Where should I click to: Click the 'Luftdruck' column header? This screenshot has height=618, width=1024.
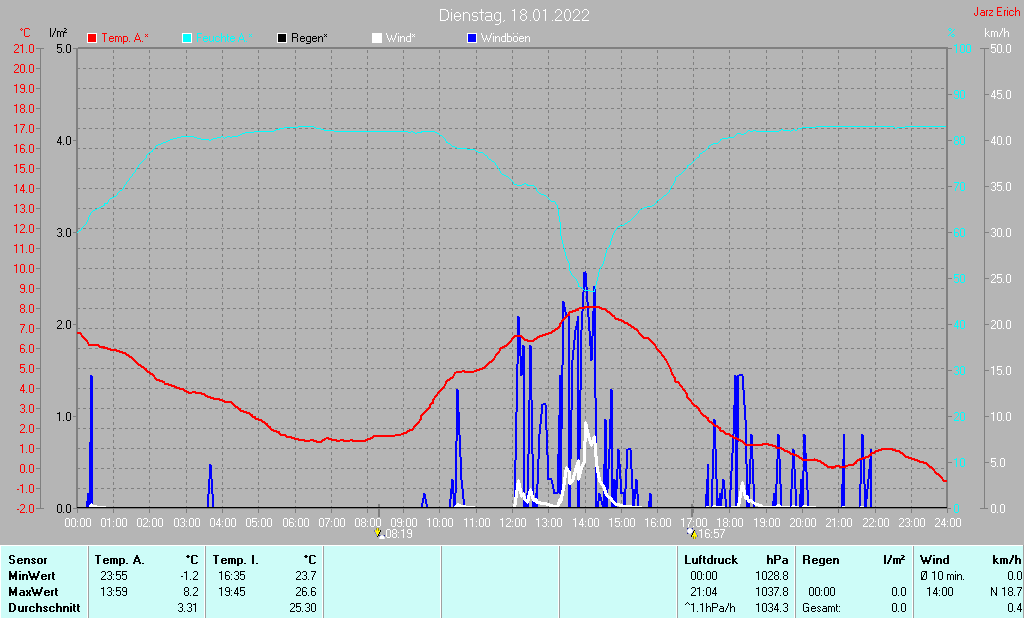711,560
